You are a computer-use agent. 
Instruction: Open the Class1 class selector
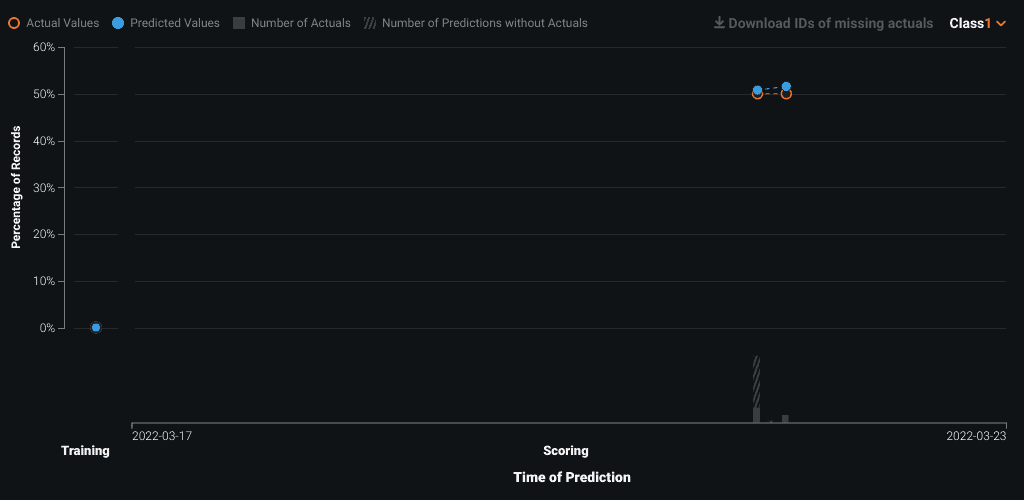(x=978, y=23)
